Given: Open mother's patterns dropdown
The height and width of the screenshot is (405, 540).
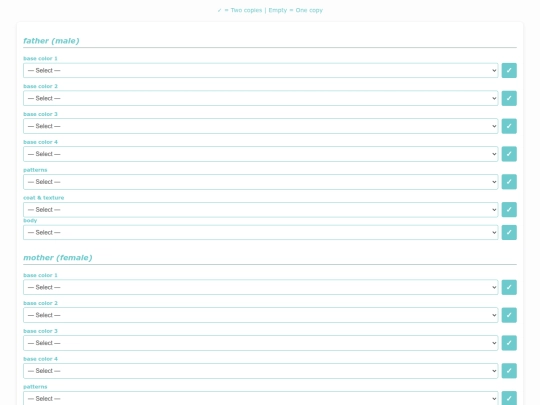Looking at the screenshot, I should [261, 398].
